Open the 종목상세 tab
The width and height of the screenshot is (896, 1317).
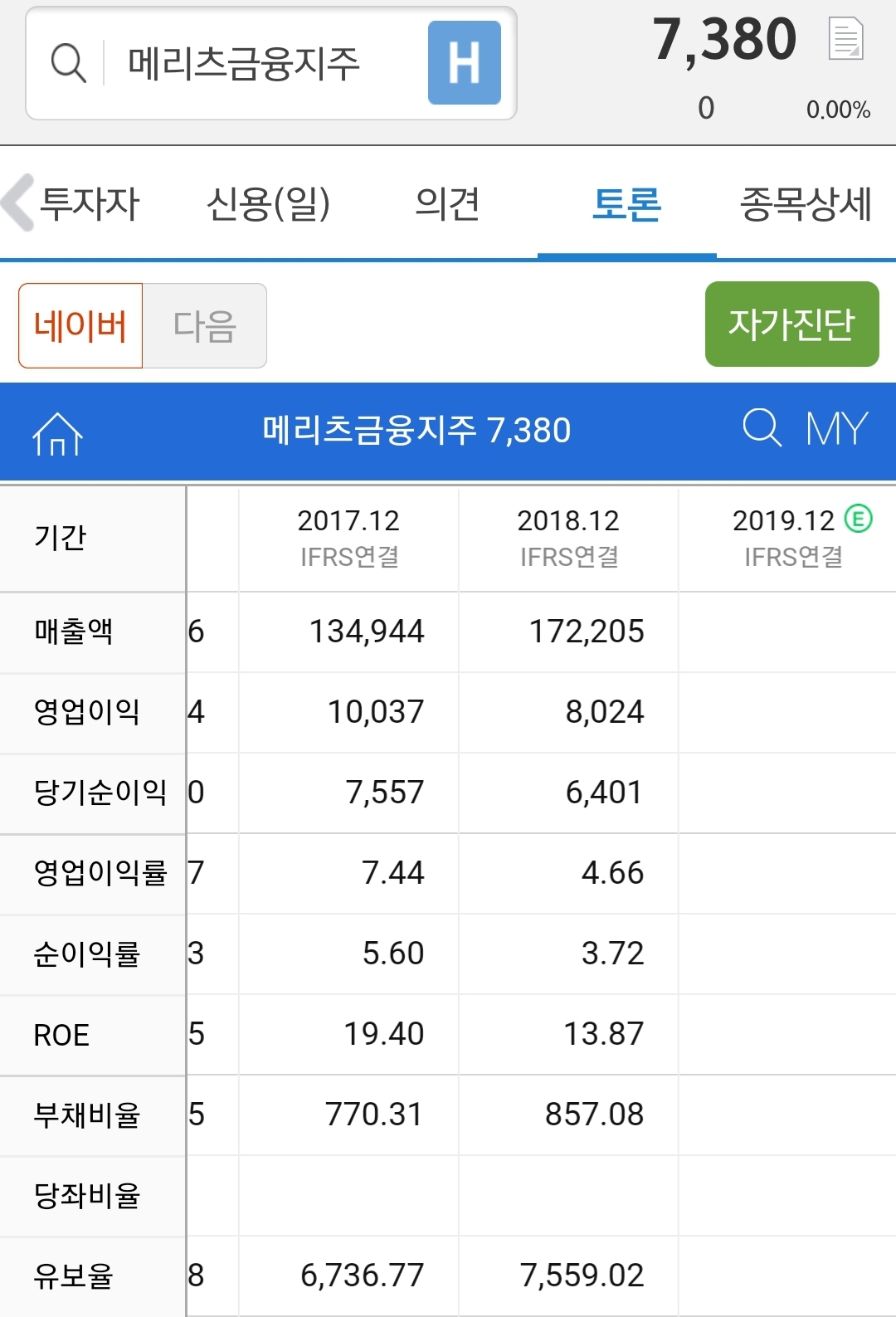(x=806, y=204)
